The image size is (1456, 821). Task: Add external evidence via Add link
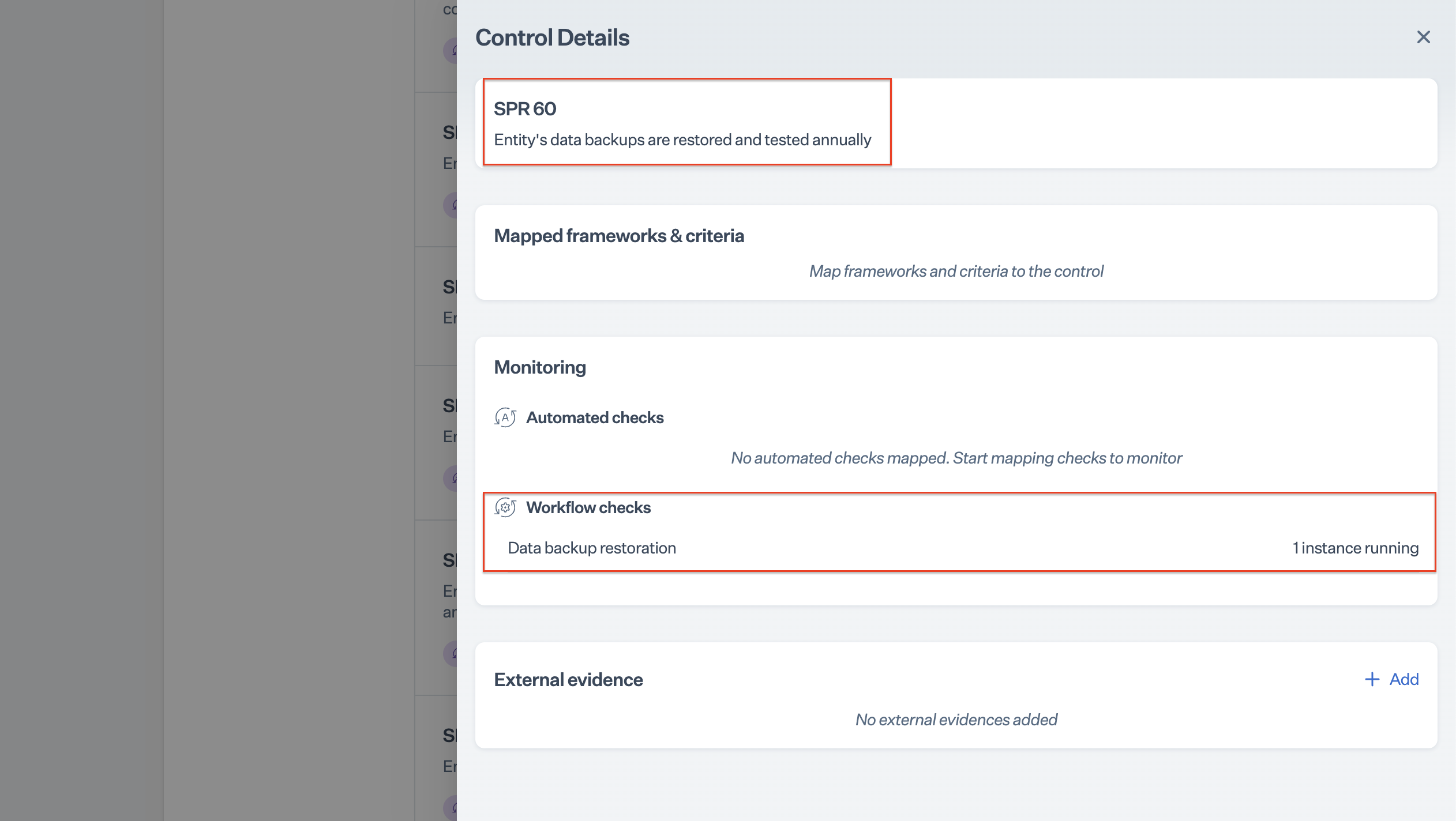click(1404, 679)
